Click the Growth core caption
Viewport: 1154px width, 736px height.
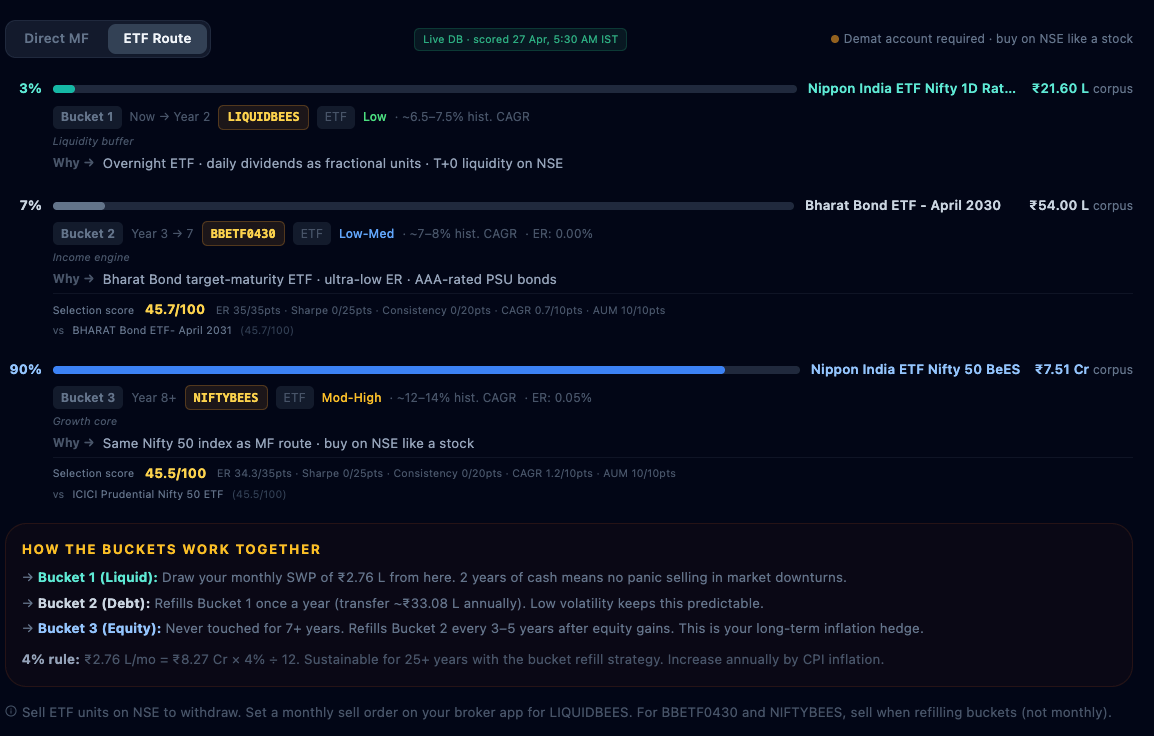[x=85, y=422]
